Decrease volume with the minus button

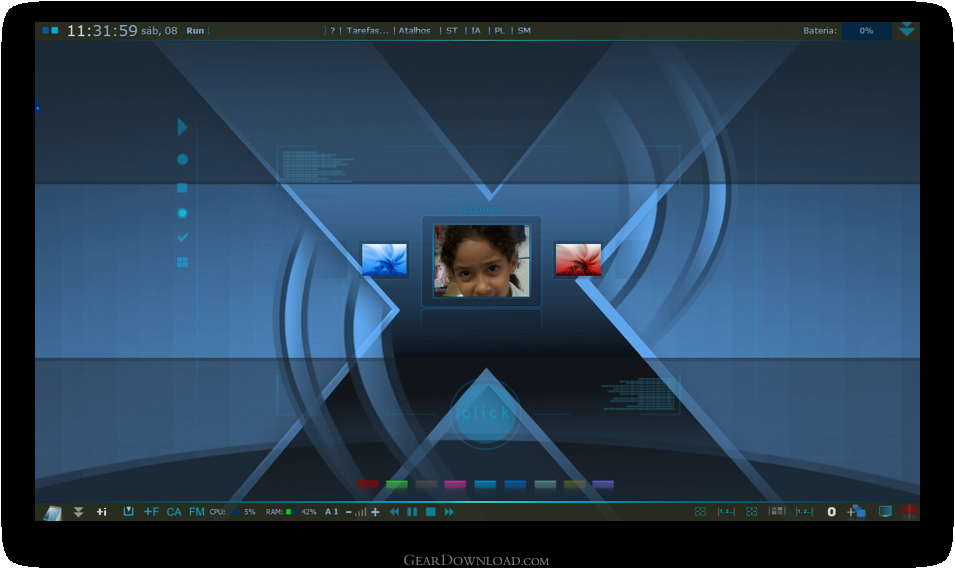pos(348,512)
